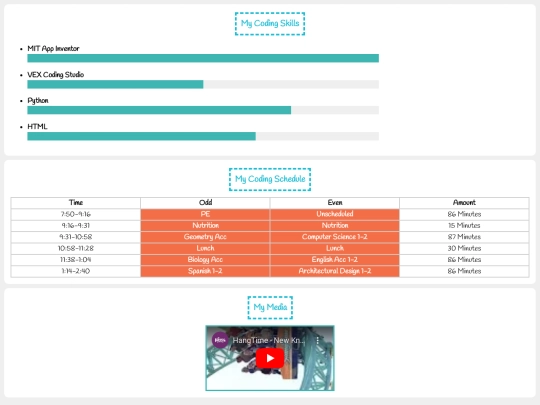Image resolution: width=540 pixels, height=405 pixels.
Task: Click the Even column header
Action: point(335,202)
